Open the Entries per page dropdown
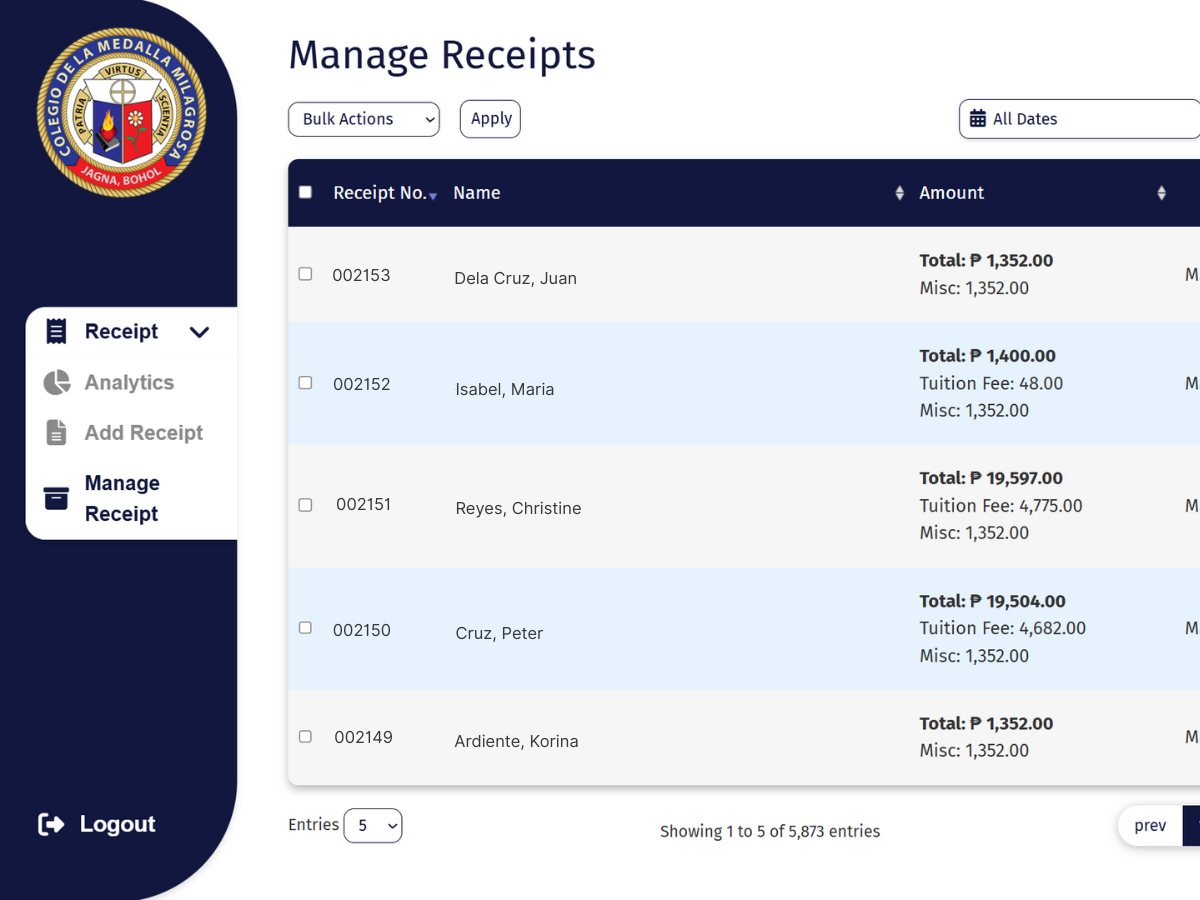This screenshot has width=1200, height=900. [x=373, y=826]
